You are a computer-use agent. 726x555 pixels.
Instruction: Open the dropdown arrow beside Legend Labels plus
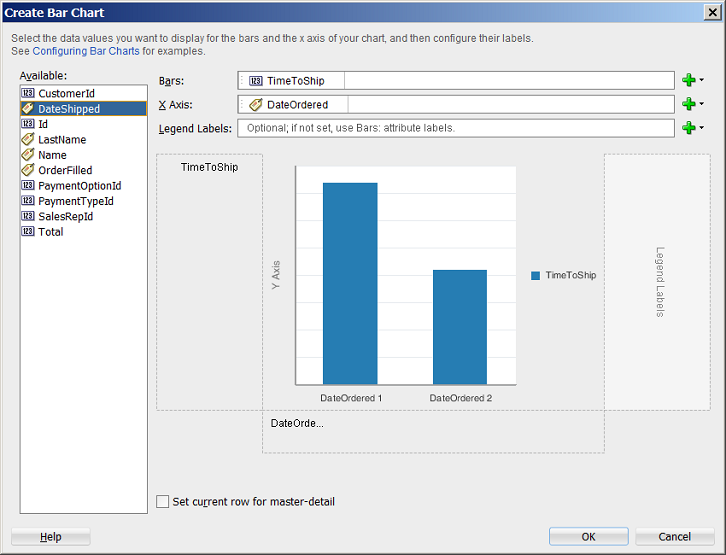tap(701, 127)
